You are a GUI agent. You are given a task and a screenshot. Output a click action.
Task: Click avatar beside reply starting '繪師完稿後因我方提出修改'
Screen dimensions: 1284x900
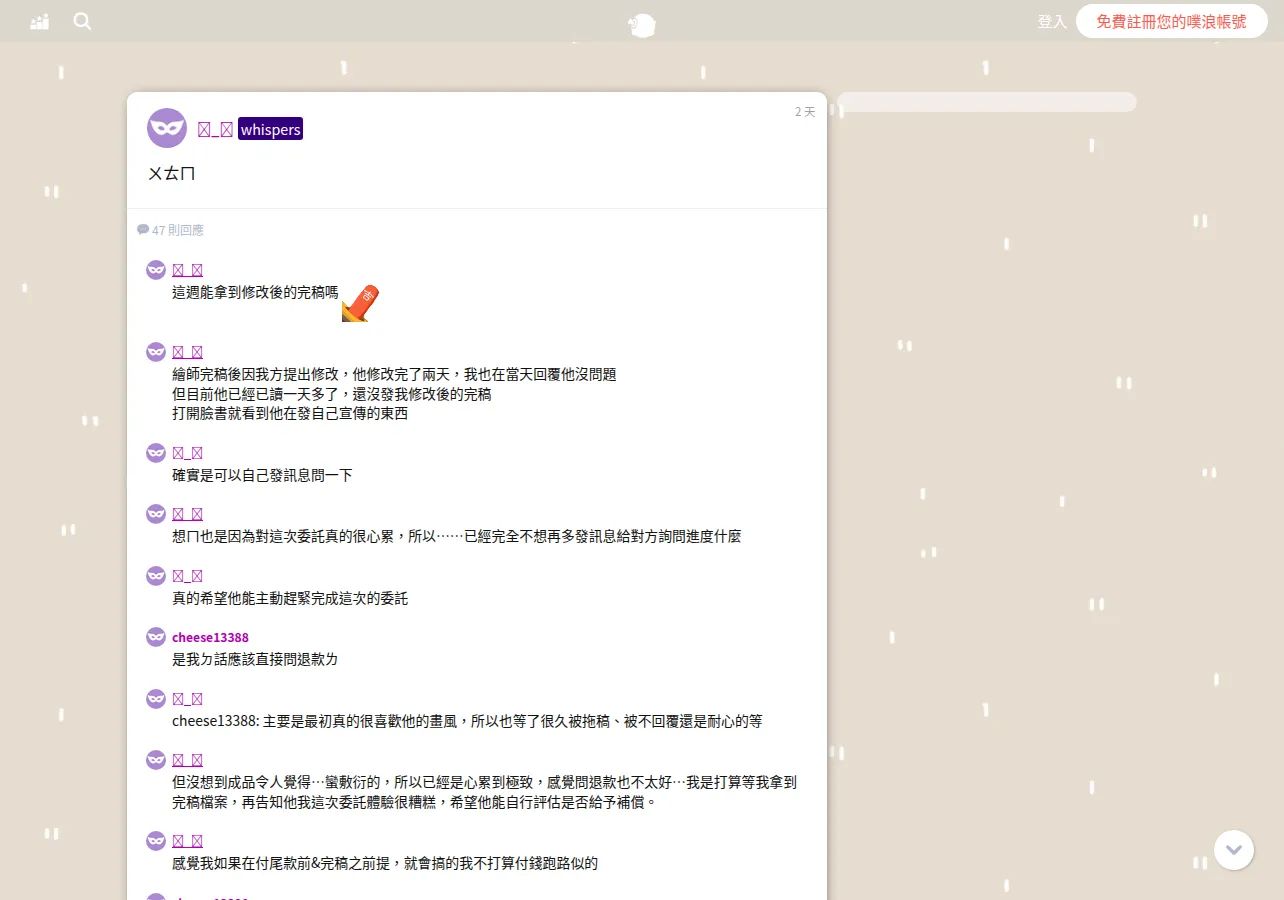(x=156, y=352)
